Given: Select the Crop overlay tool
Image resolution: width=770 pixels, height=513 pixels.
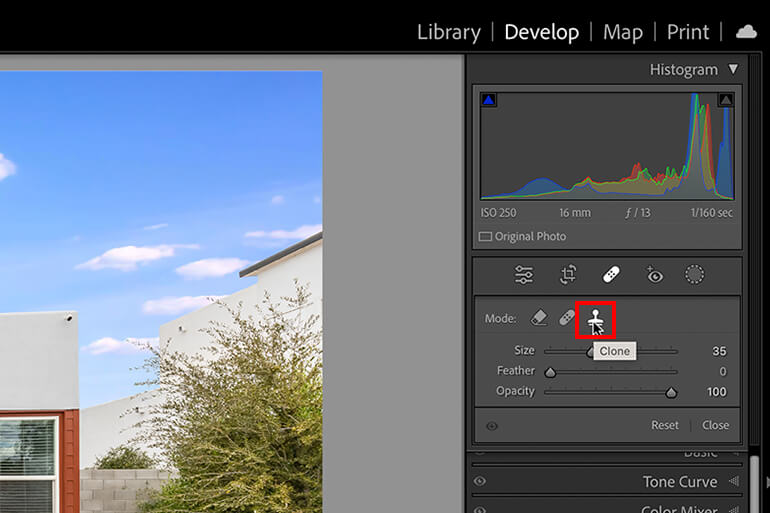Looking at the screenshot, I should [x=568, y=274].
